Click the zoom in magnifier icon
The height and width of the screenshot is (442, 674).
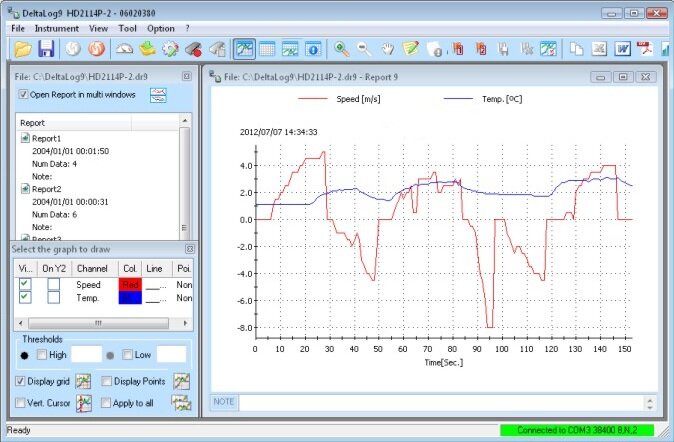tap(342, 49)
